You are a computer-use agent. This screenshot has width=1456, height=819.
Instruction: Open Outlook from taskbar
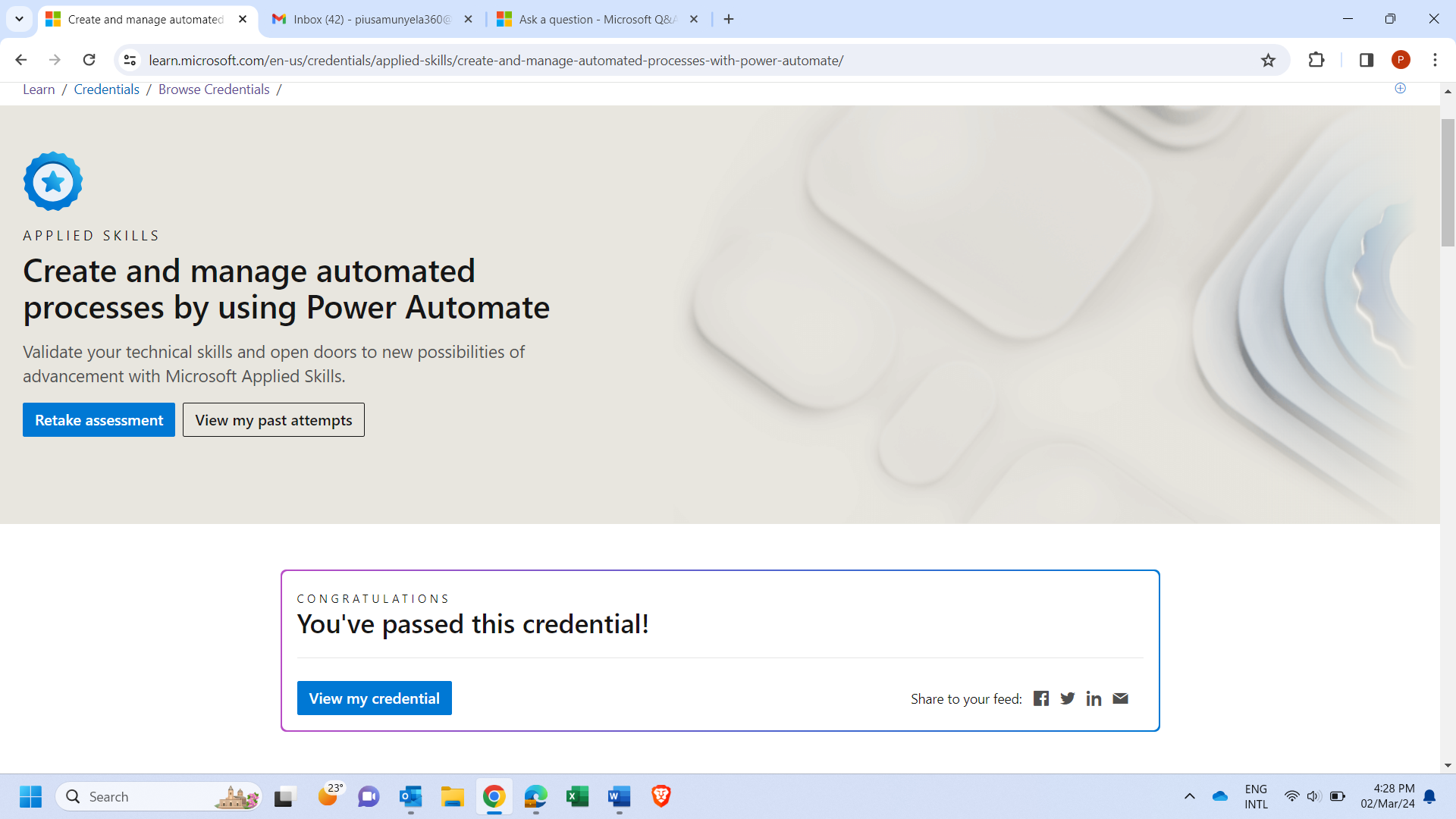[410, 796]
